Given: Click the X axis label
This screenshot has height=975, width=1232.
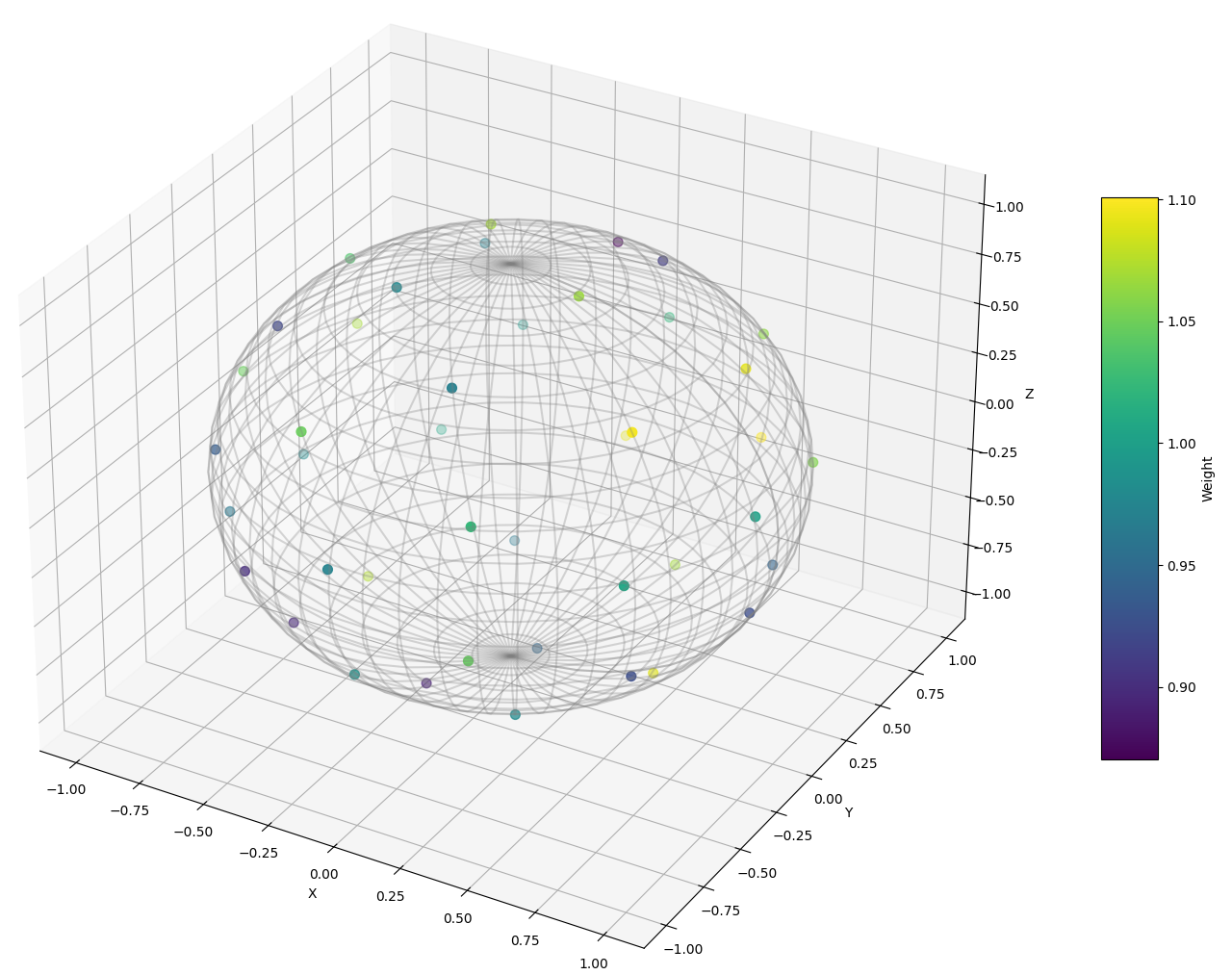Looking at the screenshot, I should point(312,894).
